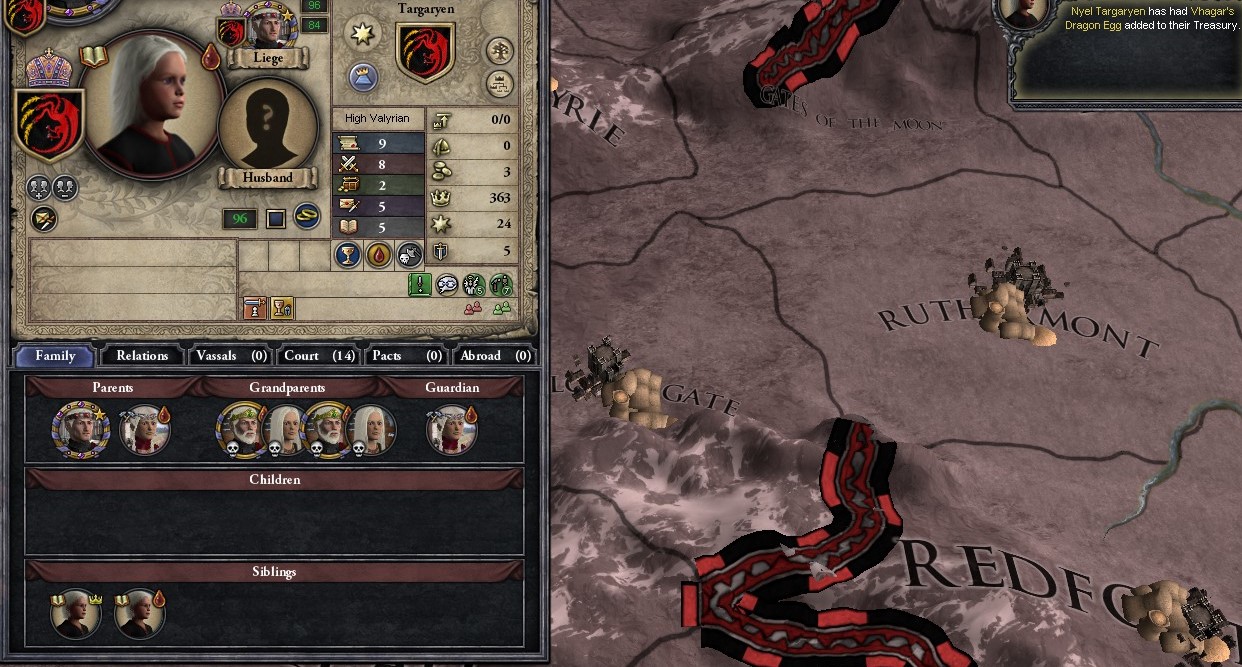Image resolution: width=1242 pixels, height=667 pixels.
Task: Select the Vassals tab
Action: [230, 355]
